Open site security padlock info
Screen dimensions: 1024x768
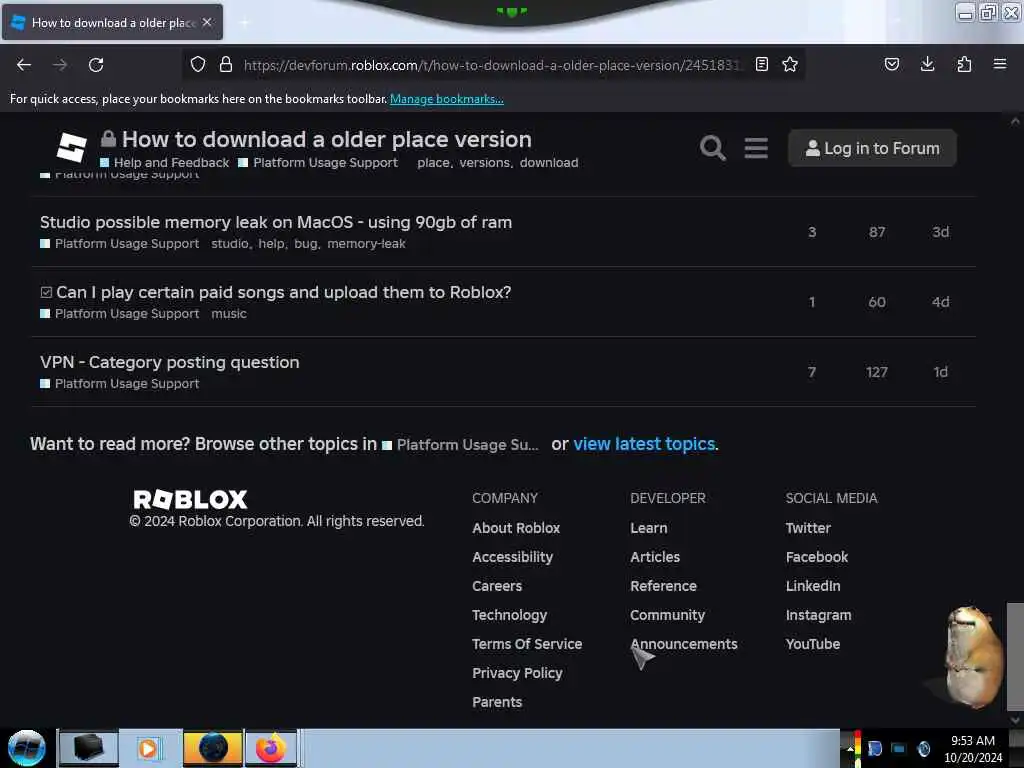226,65
